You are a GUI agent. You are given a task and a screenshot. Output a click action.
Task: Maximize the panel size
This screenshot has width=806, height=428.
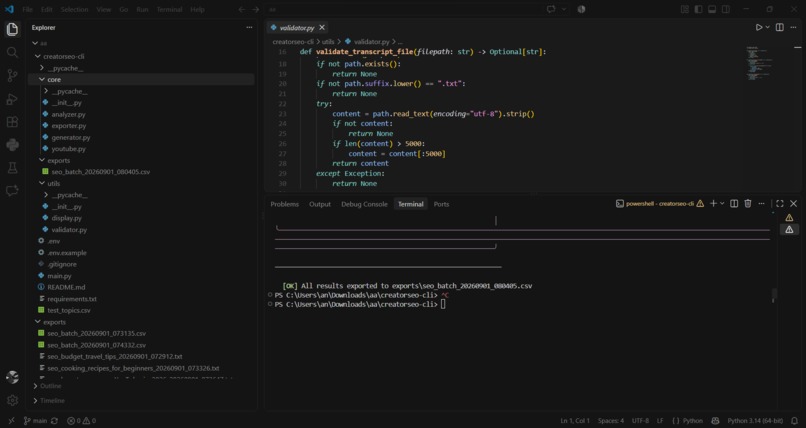click(x=780, y=203)
